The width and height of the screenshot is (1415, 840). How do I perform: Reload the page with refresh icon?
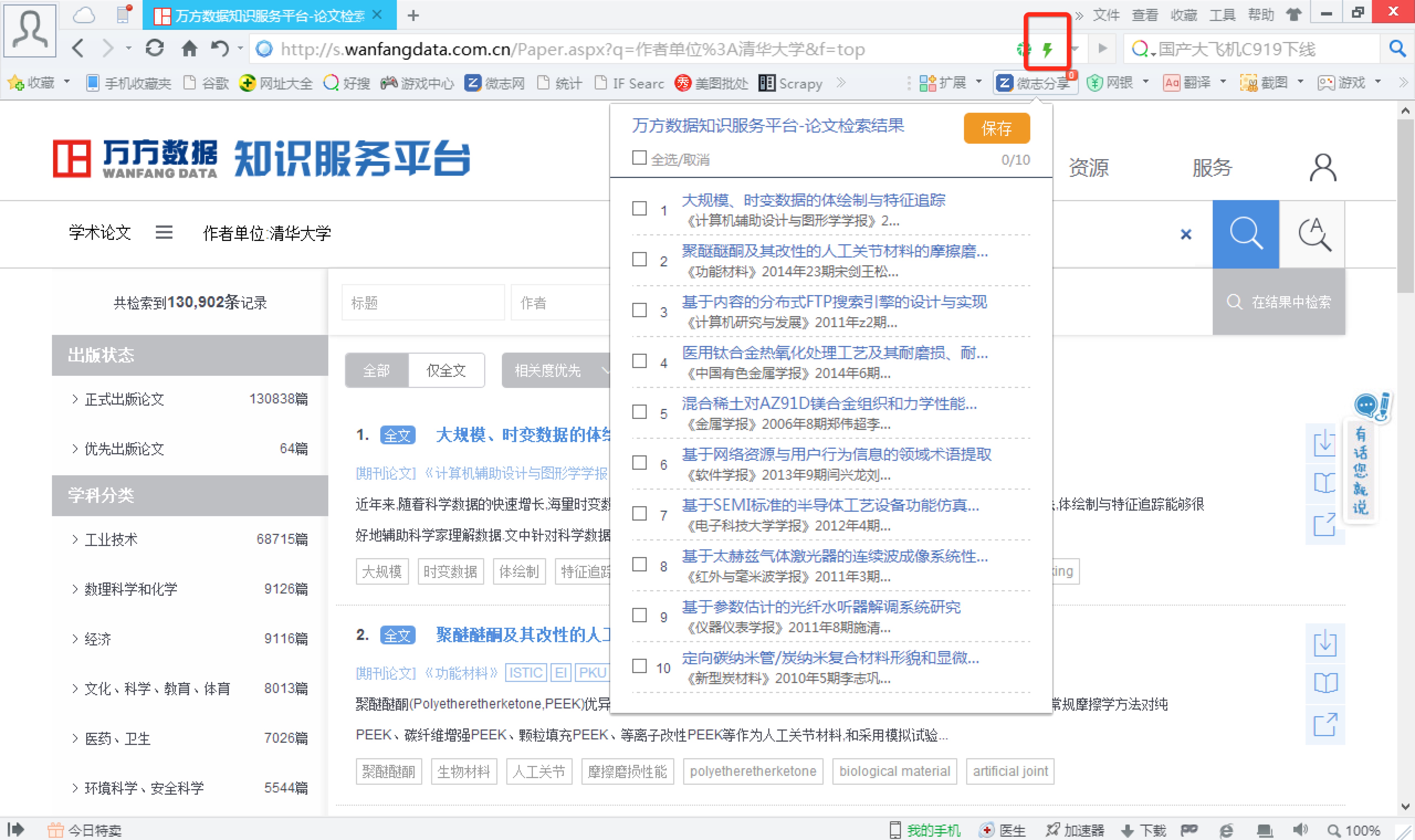click(154, 48)
